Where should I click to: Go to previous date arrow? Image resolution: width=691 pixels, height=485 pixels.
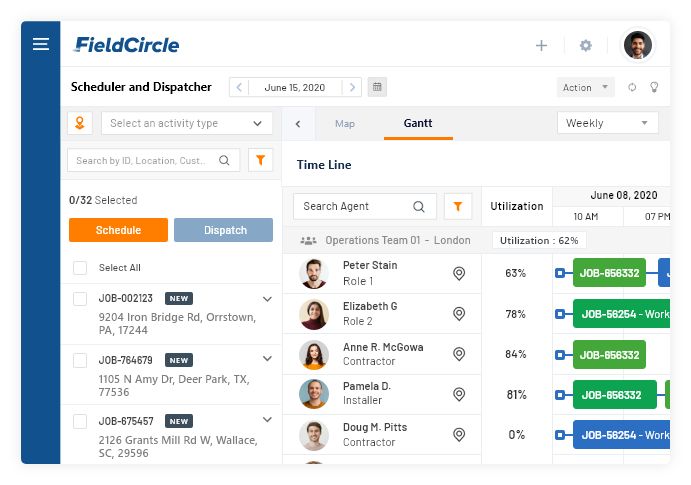(239, 87)
